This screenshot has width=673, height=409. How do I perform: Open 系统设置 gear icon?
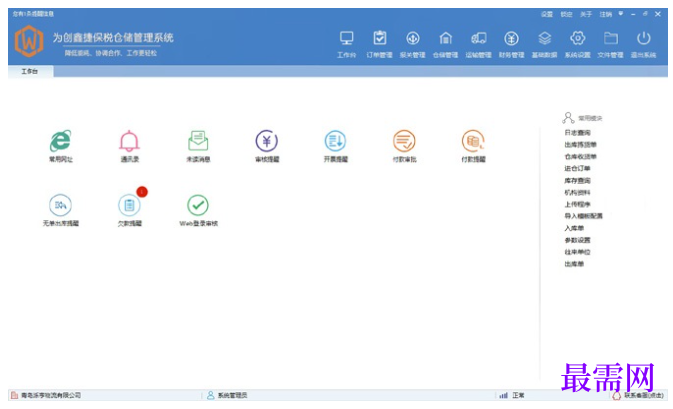pos(577,38)
